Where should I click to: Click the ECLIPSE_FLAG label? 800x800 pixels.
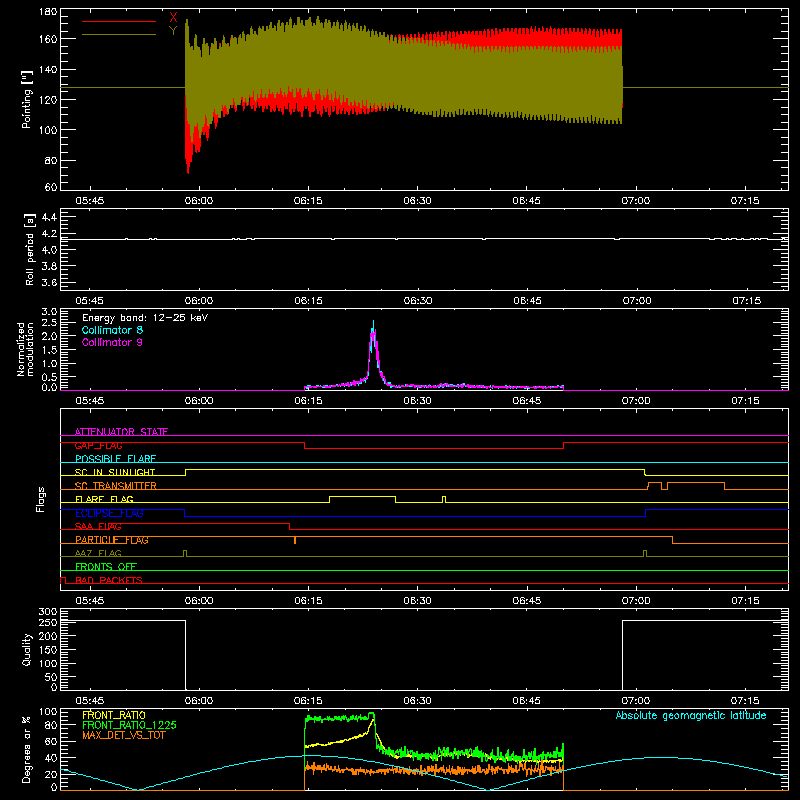point(109,513)
